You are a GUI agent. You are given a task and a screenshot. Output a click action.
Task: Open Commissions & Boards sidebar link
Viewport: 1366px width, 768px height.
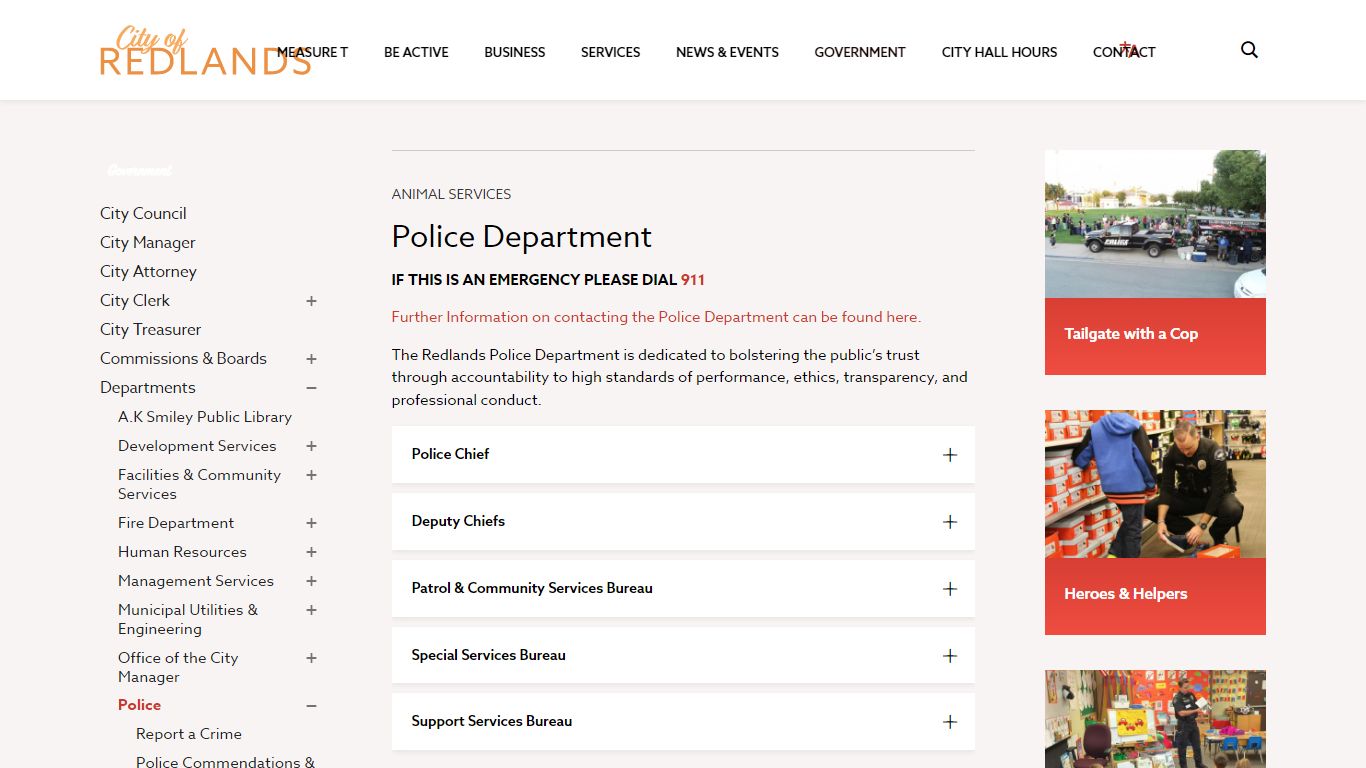183,358
